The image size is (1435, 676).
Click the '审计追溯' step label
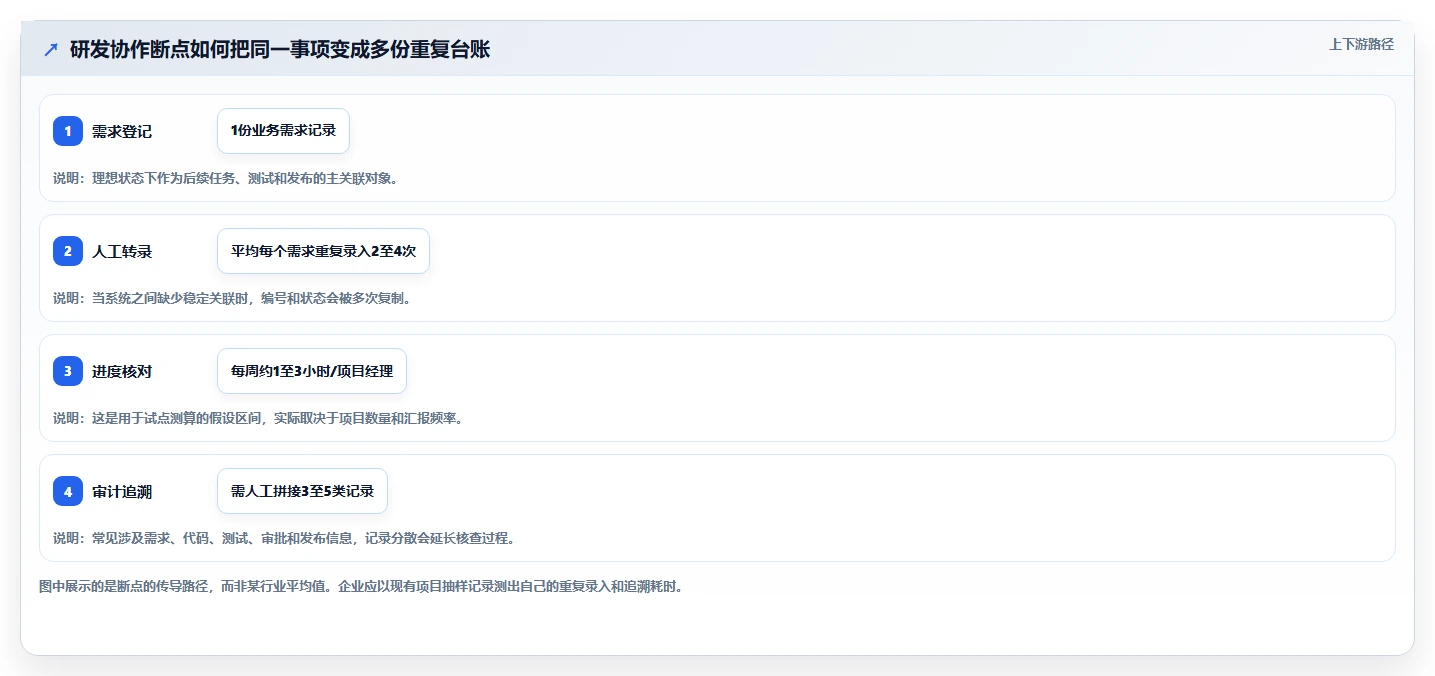pos(122,491)
